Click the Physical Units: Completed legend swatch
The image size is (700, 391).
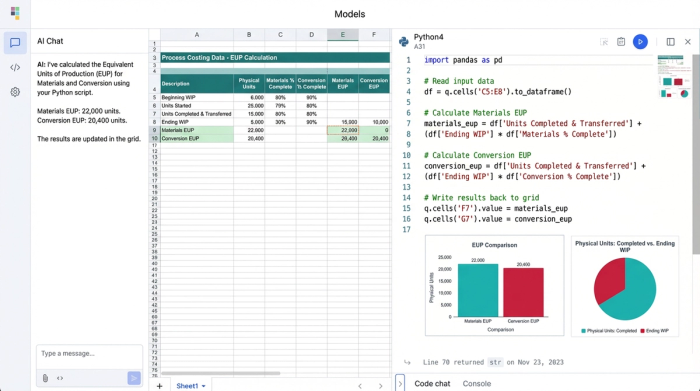583,331
